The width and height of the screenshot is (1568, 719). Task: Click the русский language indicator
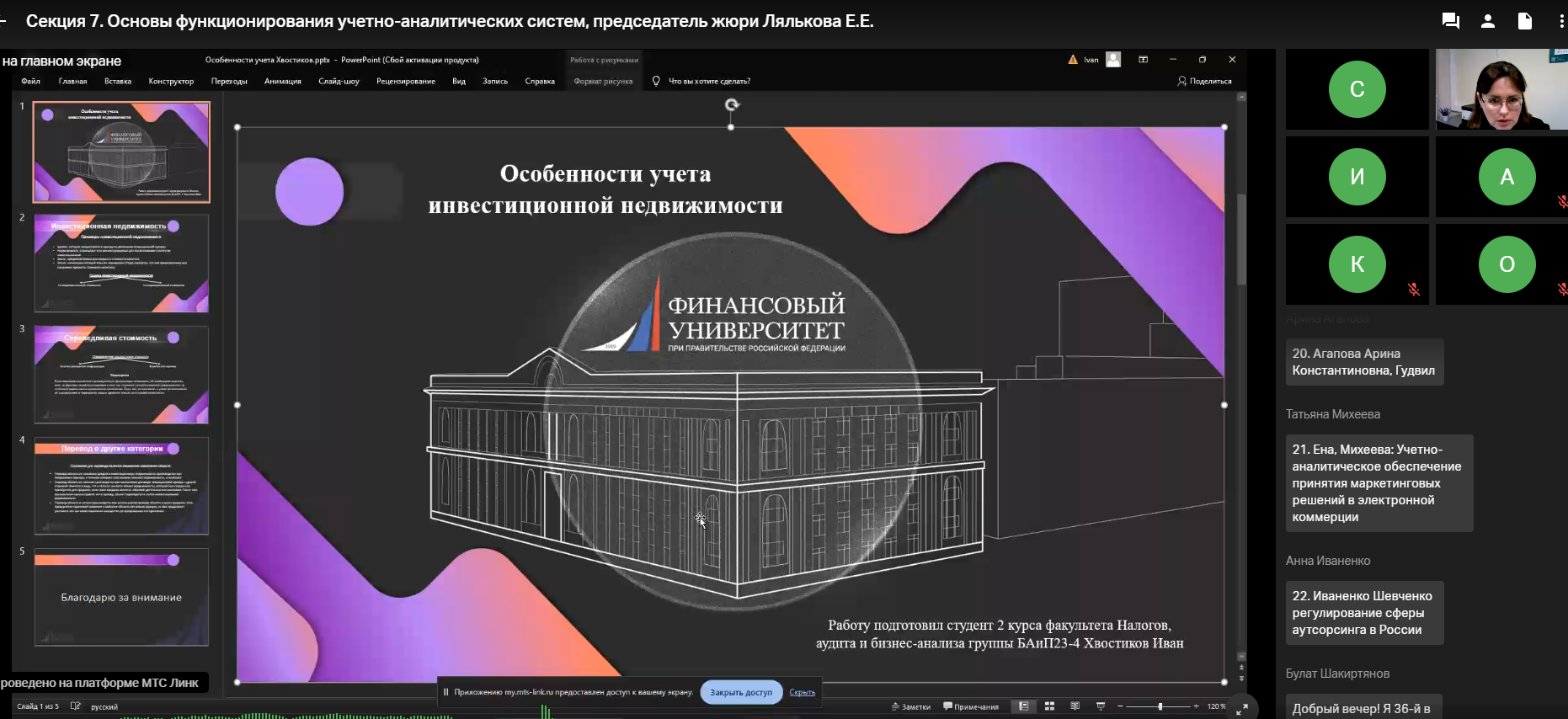point(104,707)
